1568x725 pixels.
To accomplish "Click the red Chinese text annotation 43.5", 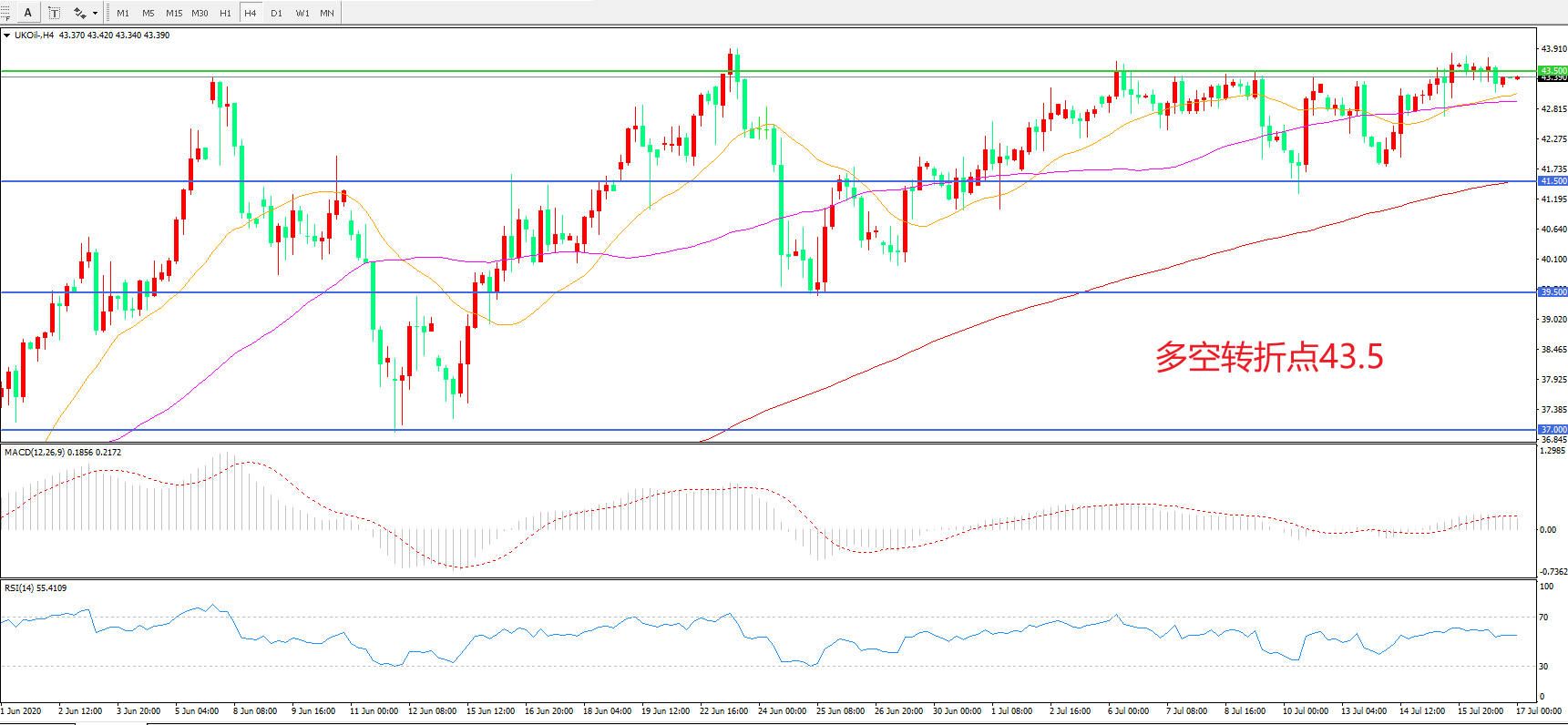I will coord(1268,357).
